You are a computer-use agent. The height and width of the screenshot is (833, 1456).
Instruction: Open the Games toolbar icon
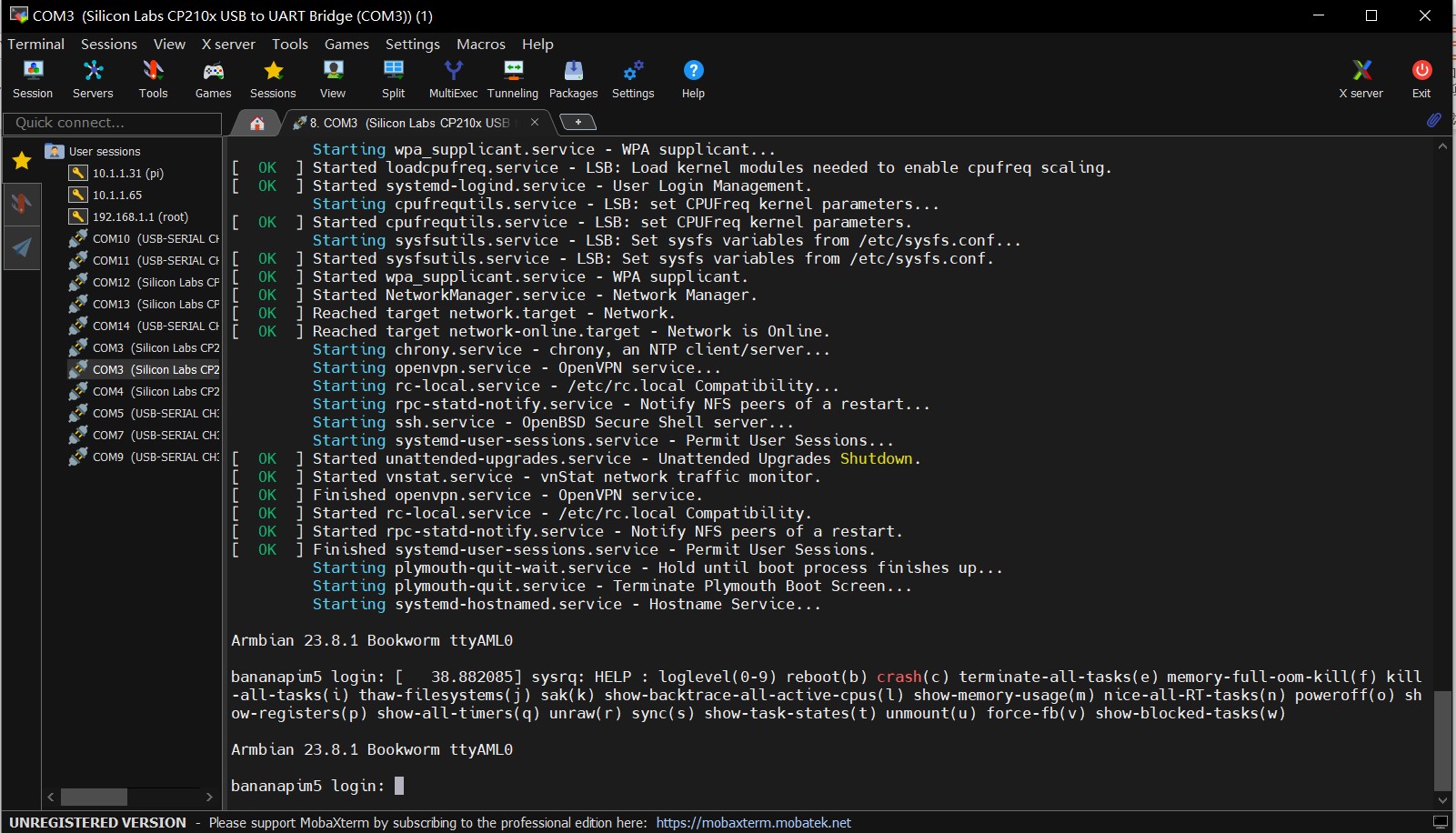(213, 79)
